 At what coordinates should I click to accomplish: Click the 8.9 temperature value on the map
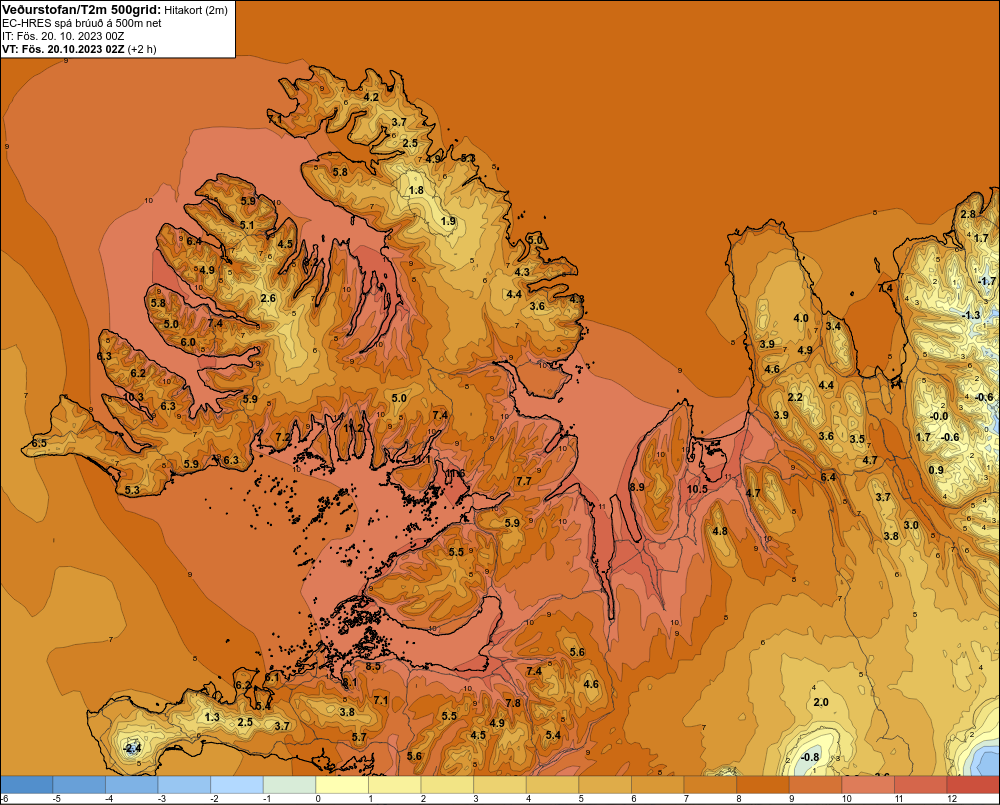pos(636,487)
